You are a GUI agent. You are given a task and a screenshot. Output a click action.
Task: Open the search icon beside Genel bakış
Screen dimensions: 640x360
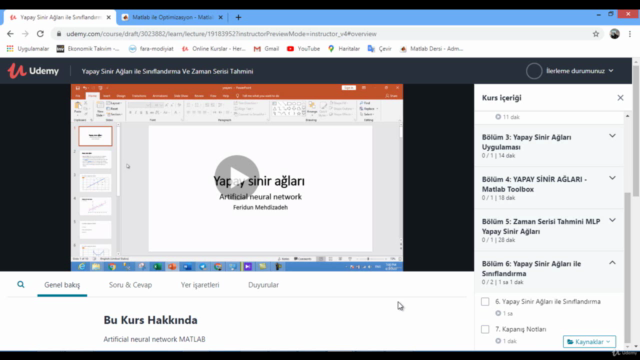(20, 284)
